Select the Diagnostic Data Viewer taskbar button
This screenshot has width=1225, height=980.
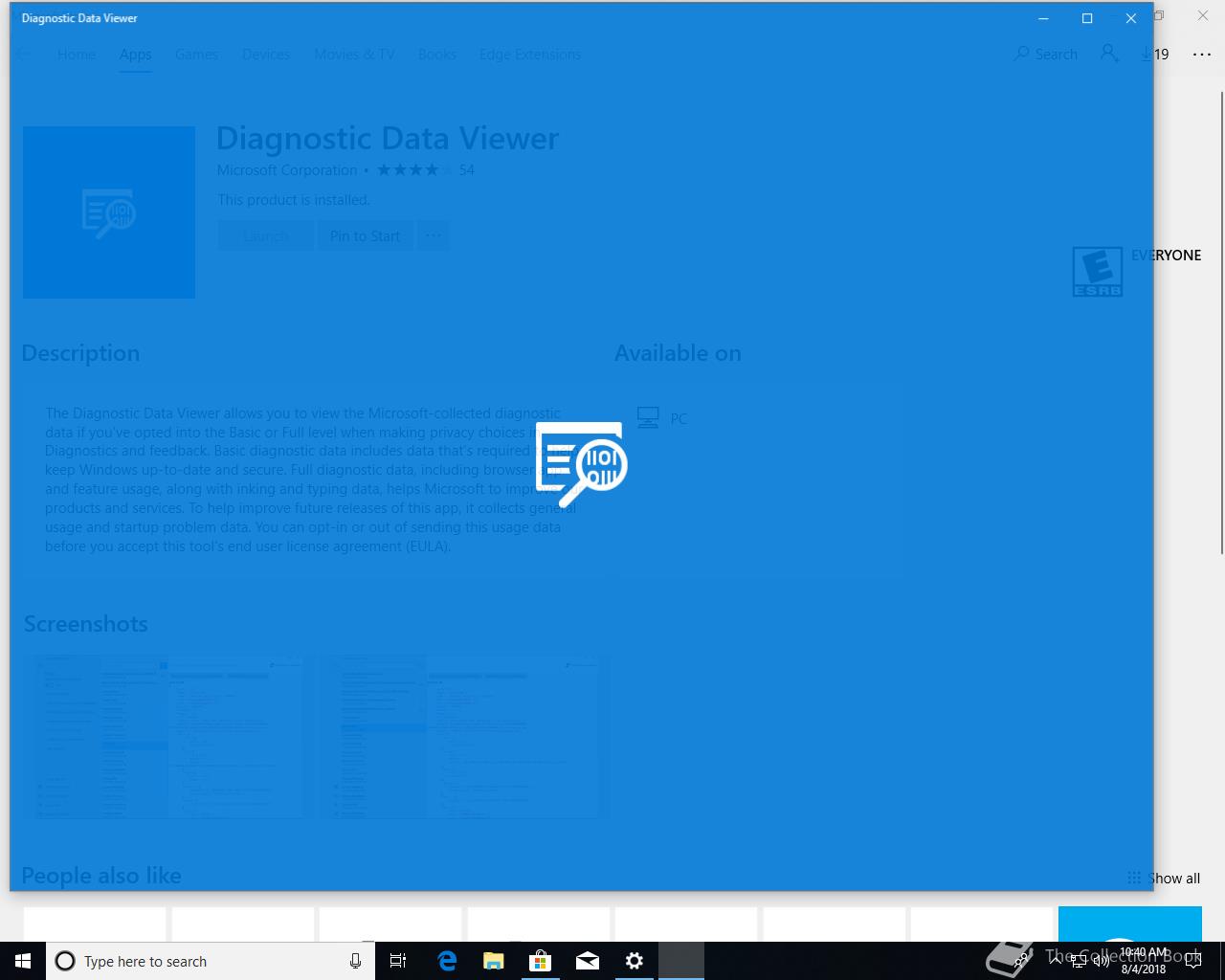pyautogui.click(x=681, y=961)
